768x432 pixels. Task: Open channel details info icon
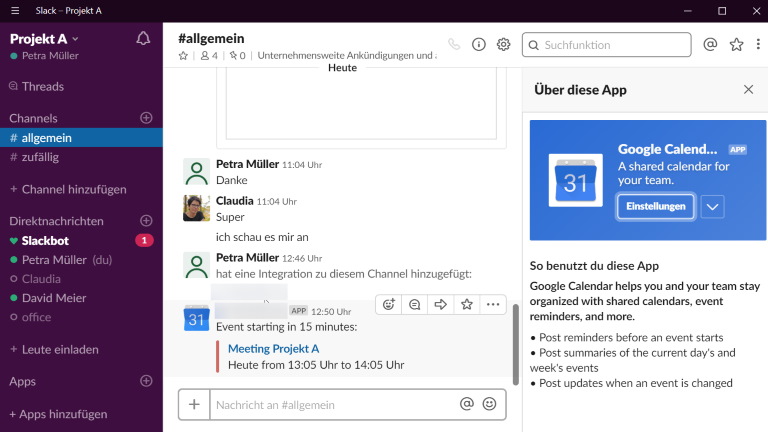click(x=479, y=45)
